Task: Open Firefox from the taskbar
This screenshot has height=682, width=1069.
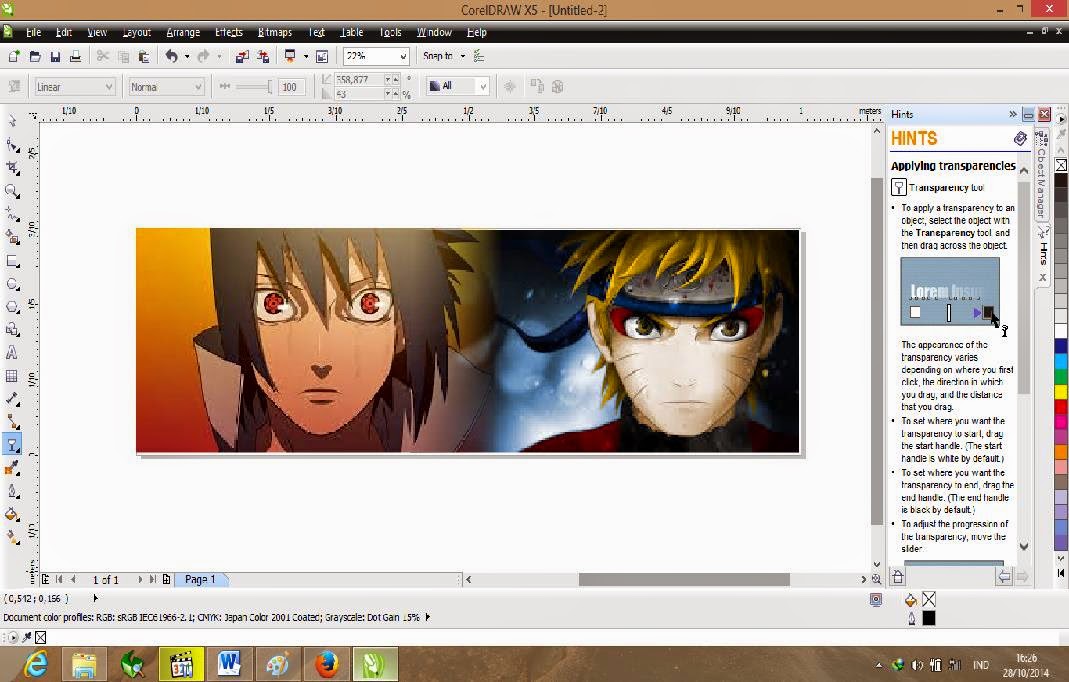Action: 327,664
